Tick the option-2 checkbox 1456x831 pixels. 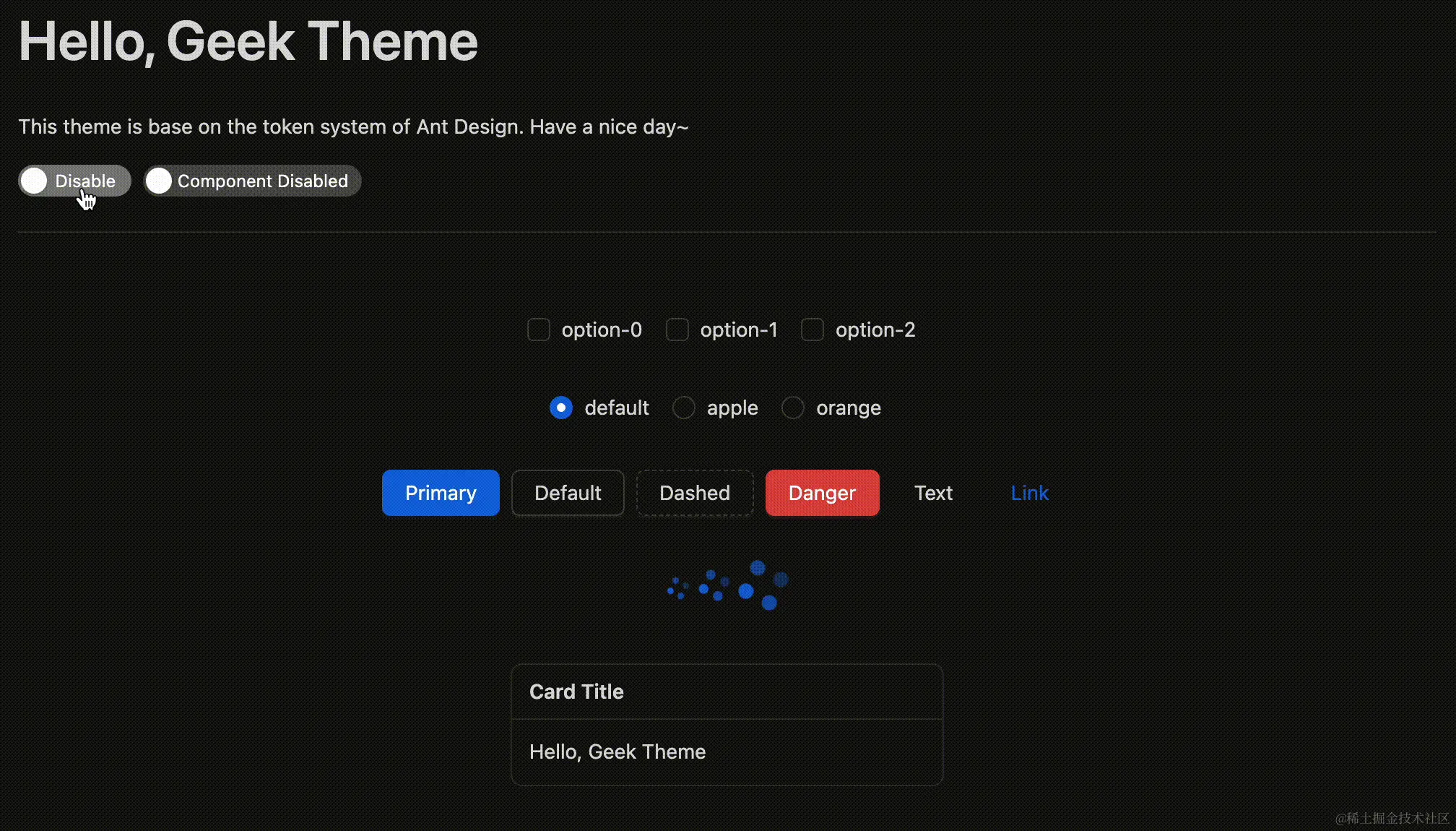point(812,330)
